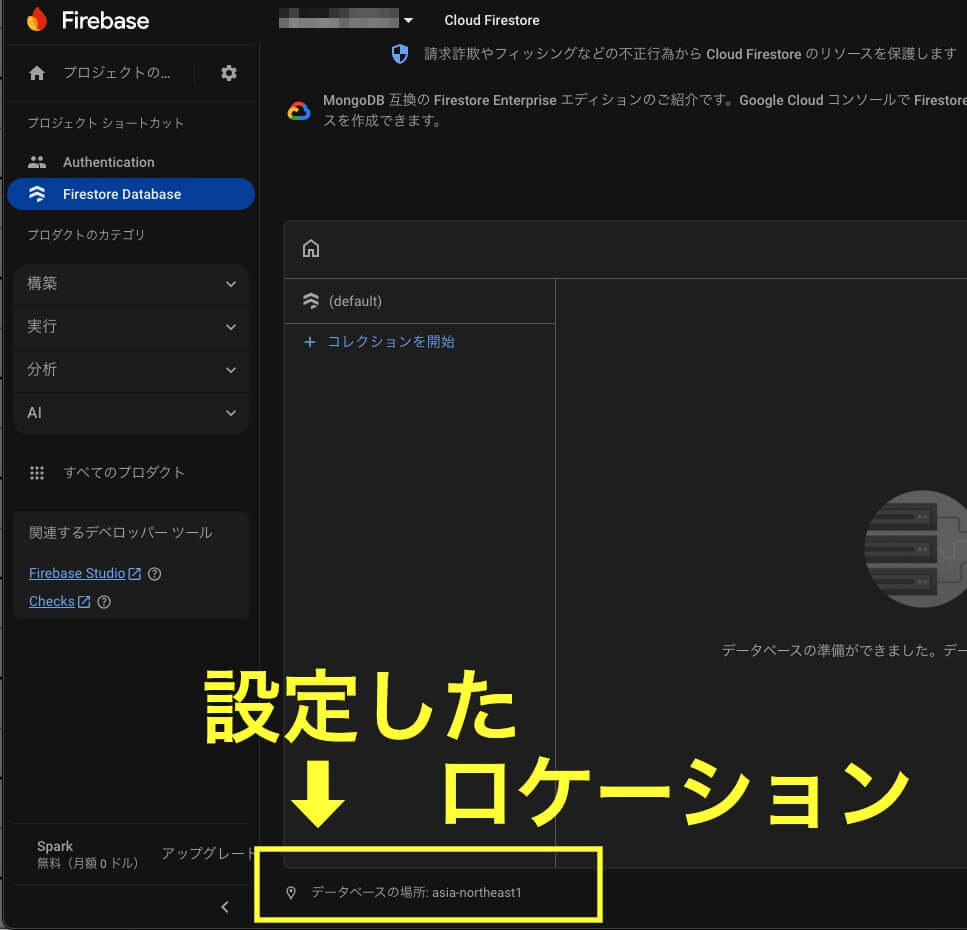Click external link icon beside Firebase Studio
This screenshot has height=930, width=967.
click(134, 574)
